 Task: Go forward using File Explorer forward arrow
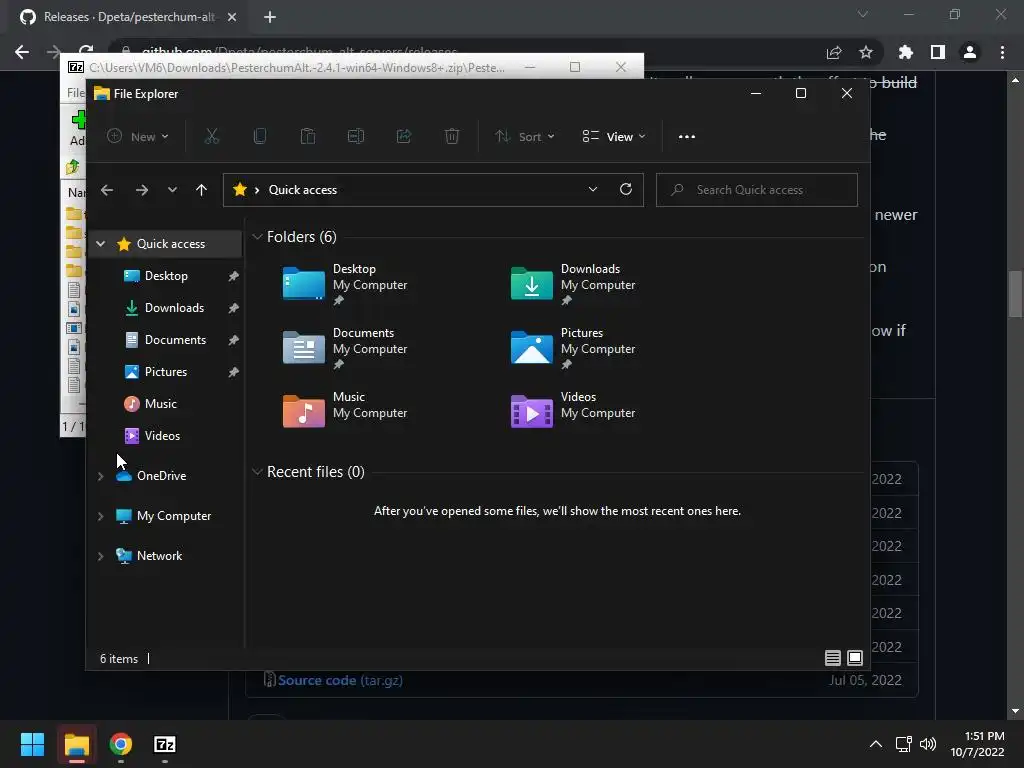(x=142, y=190)
